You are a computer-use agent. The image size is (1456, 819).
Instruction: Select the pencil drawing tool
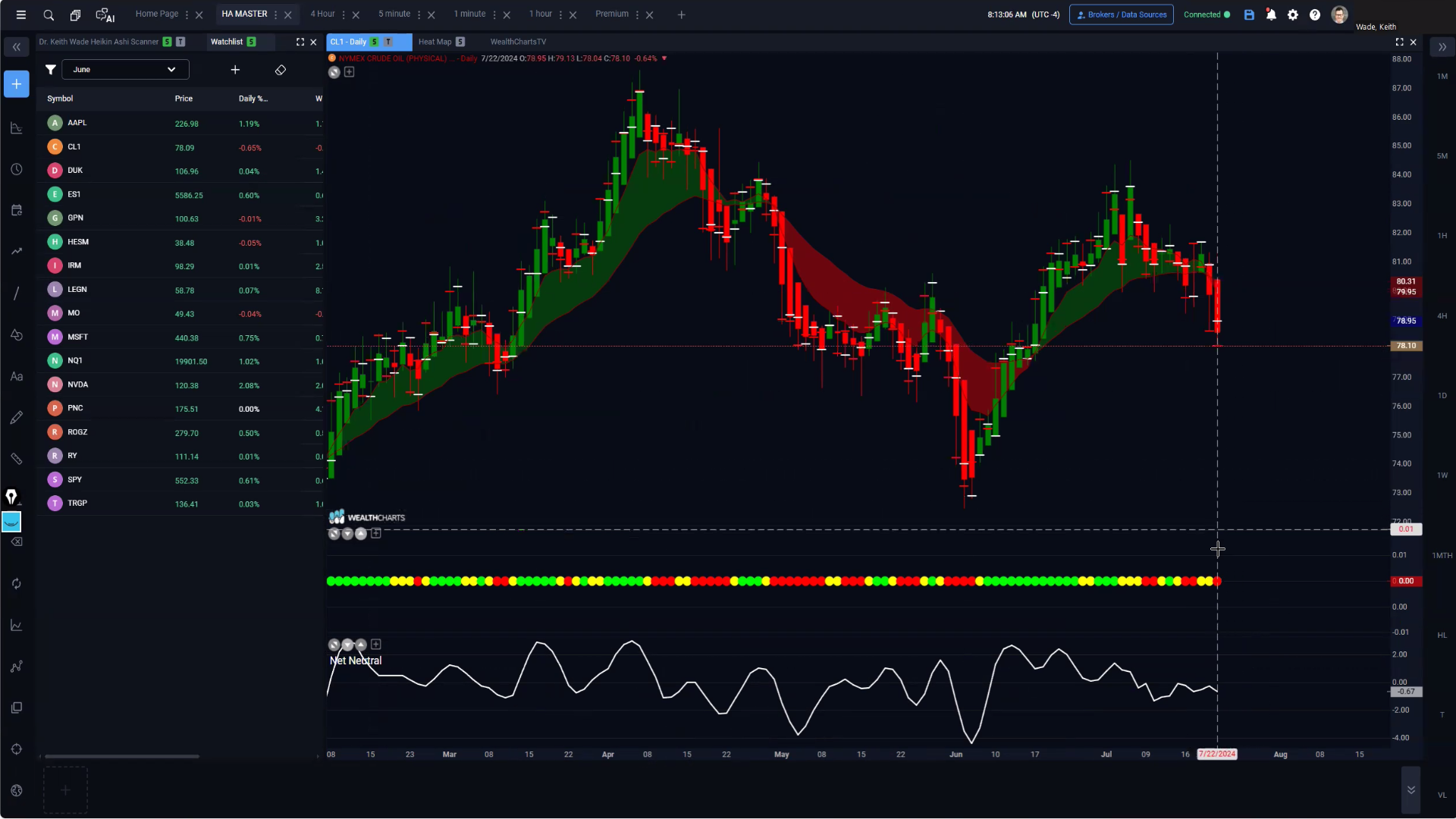click(16, 418)
